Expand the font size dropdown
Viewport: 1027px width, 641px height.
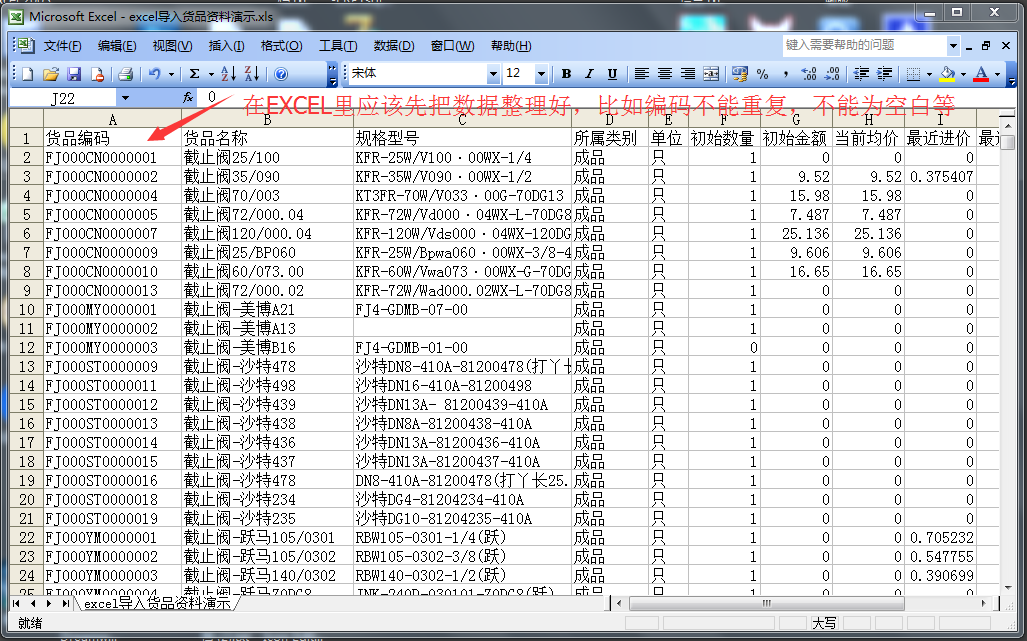pyautogui.click(x=541, y=74)
